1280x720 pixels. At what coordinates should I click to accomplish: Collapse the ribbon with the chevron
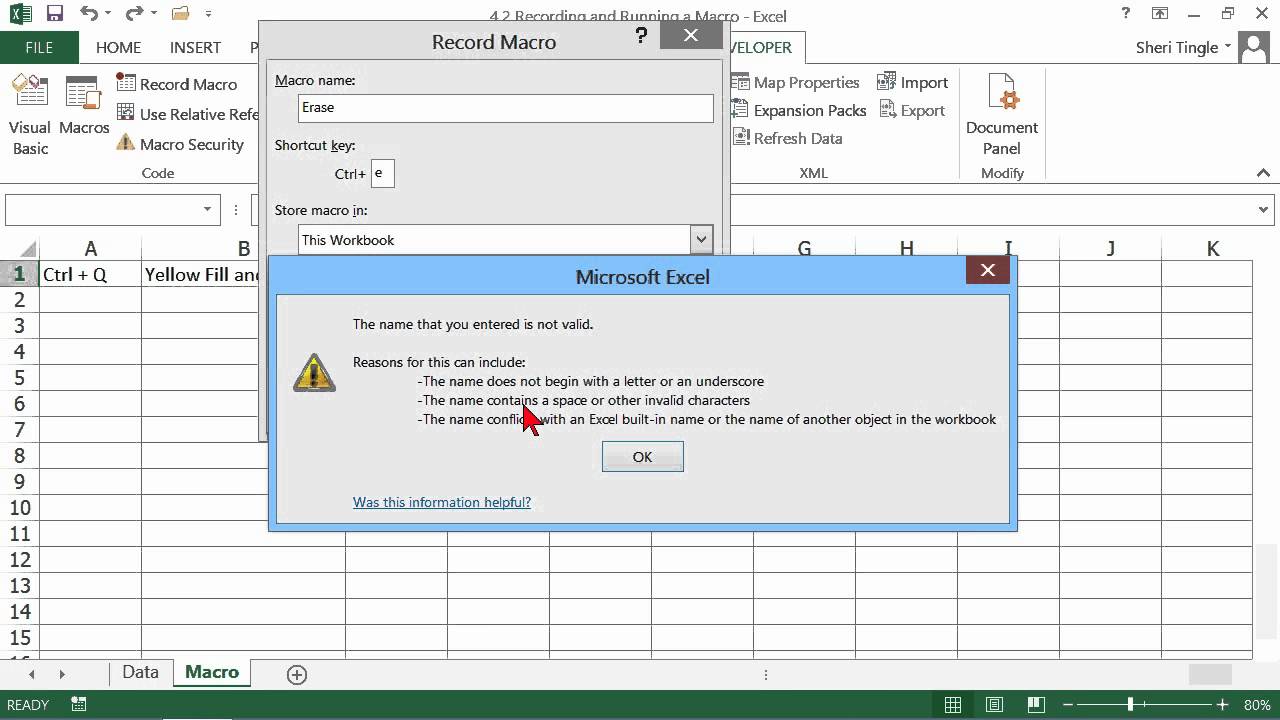(1263, 173)
